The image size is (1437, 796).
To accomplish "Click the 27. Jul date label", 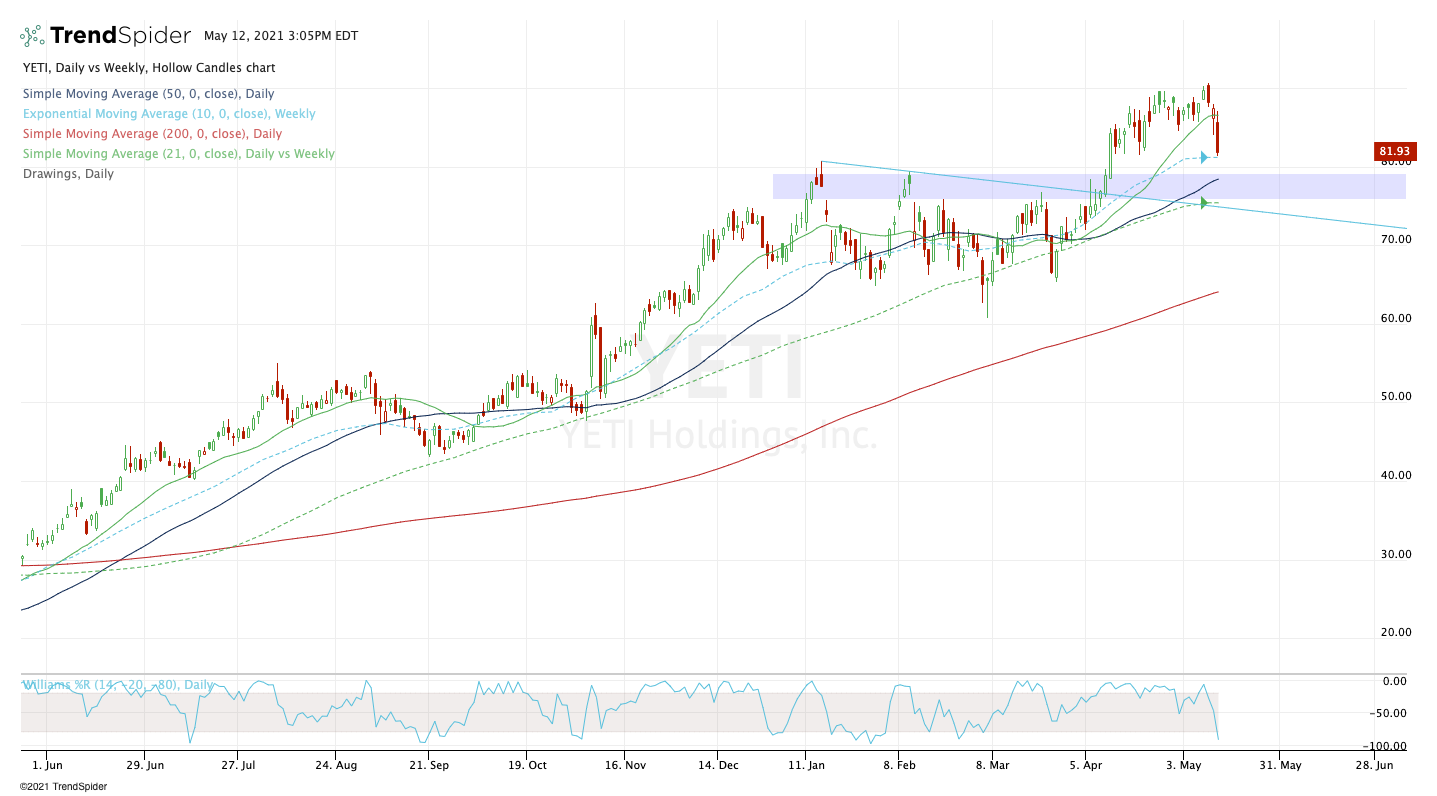I will [237, 766].
